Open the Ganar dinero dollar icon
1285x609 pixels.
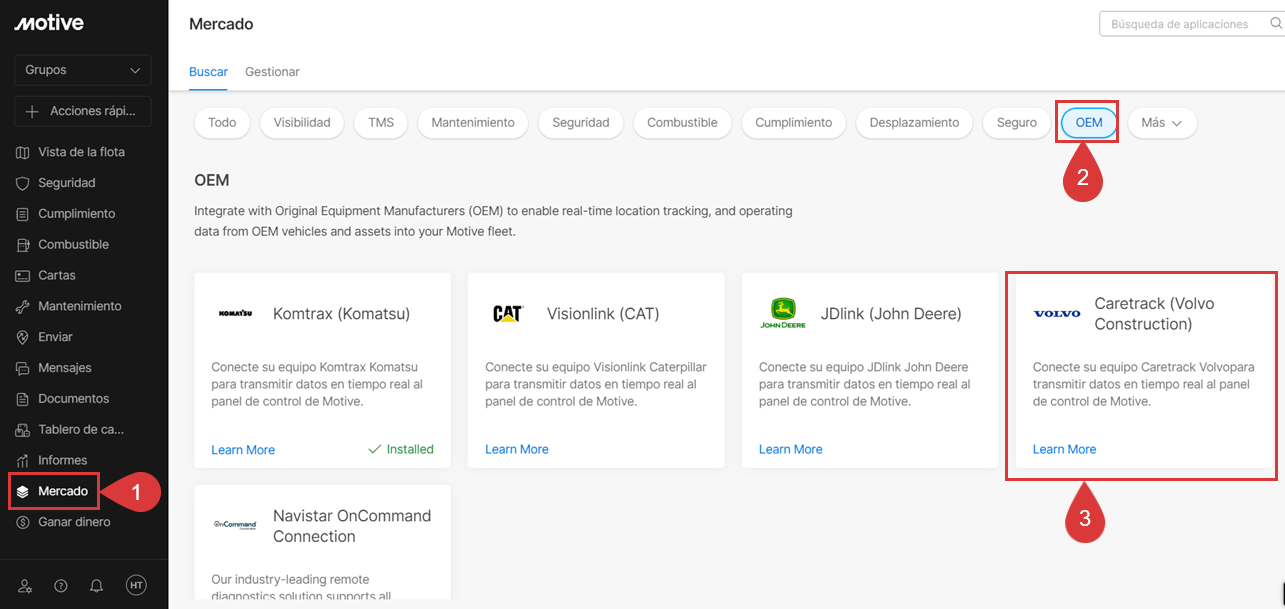pos(24,522)
